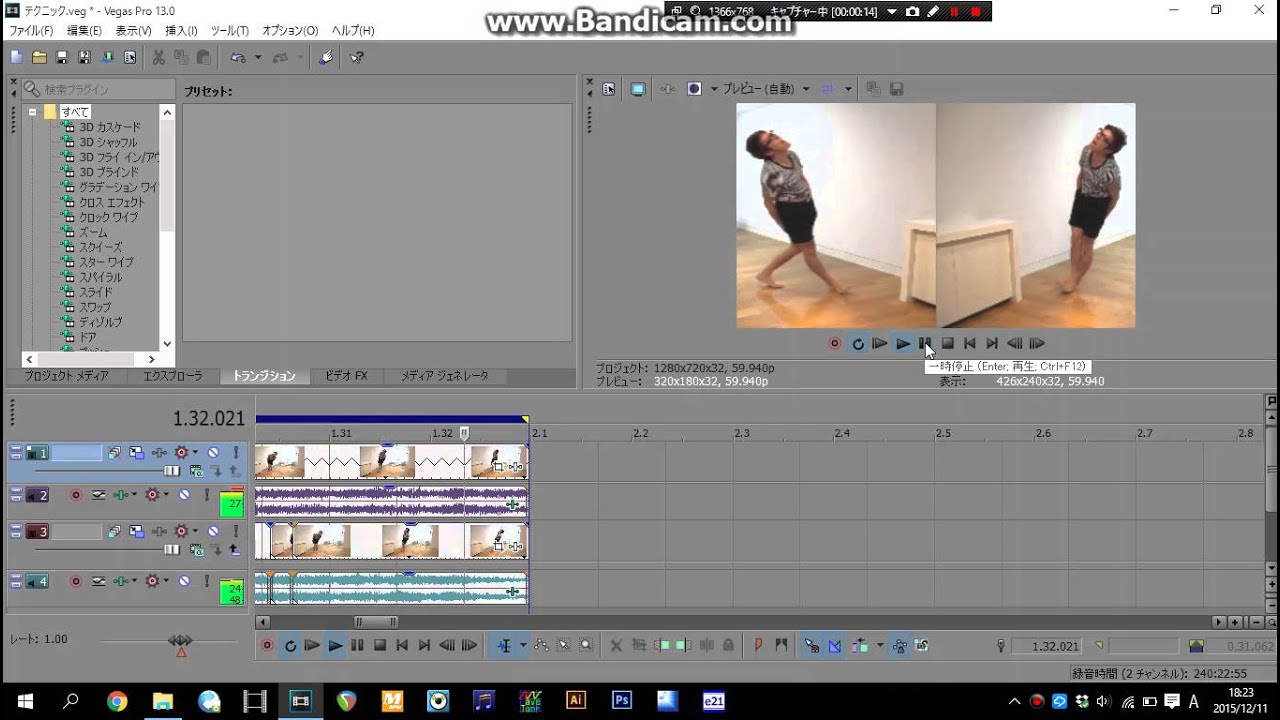This screenshot has width=1280, height=720.
Task: Switch to ビデオ FX tab
Action: click(346, 376)
